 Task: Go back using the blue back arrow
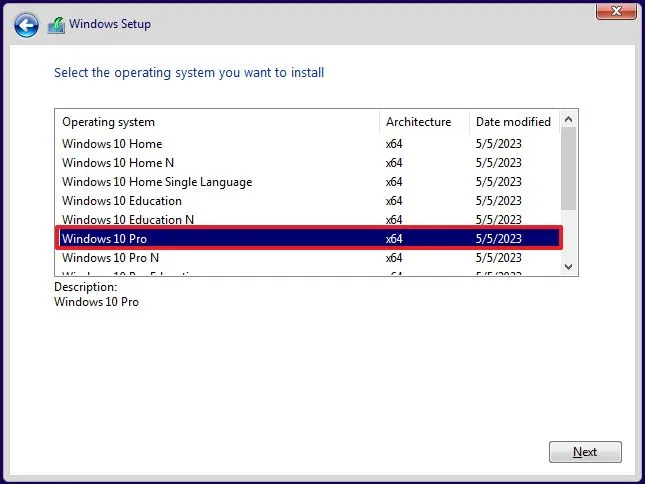(x=26, y=25)
